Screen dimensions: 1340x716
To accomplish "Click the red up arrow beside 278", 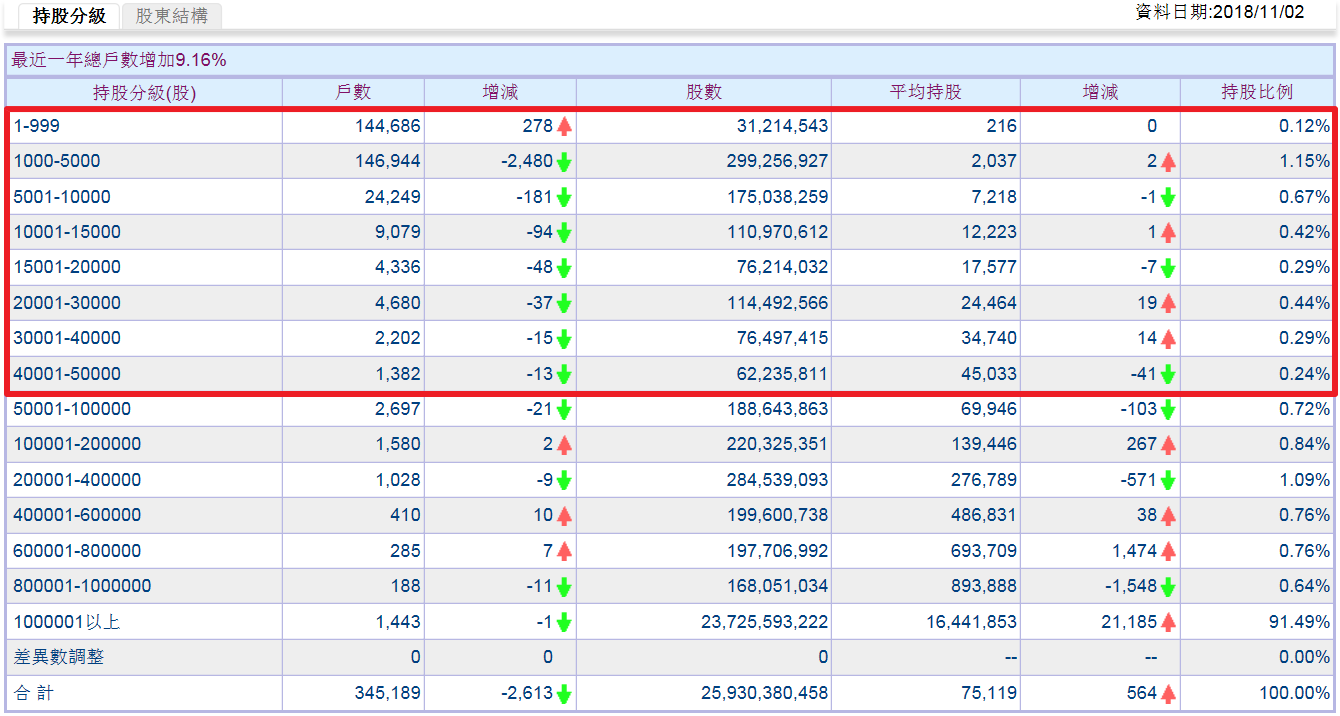I will pos(564,126).
